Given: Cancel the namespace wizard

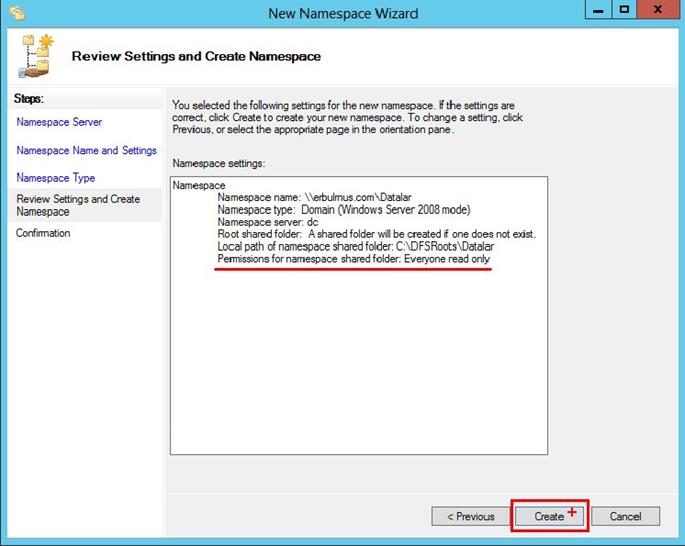Looking at the screenshot, I should tap(625, 516).
